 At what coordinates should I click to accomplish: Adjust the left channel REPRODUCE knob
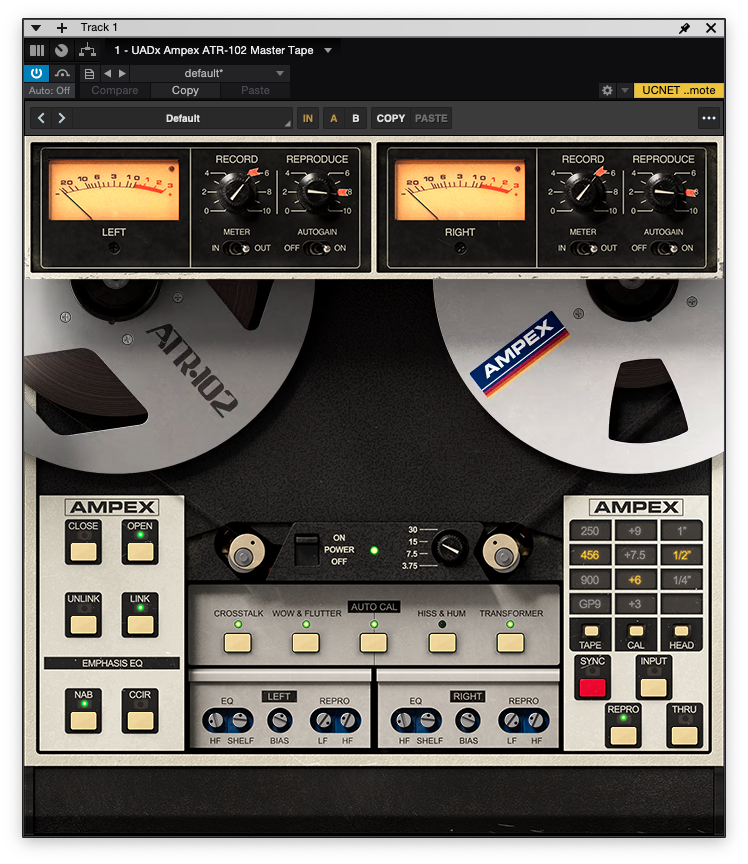coord(317,192)
